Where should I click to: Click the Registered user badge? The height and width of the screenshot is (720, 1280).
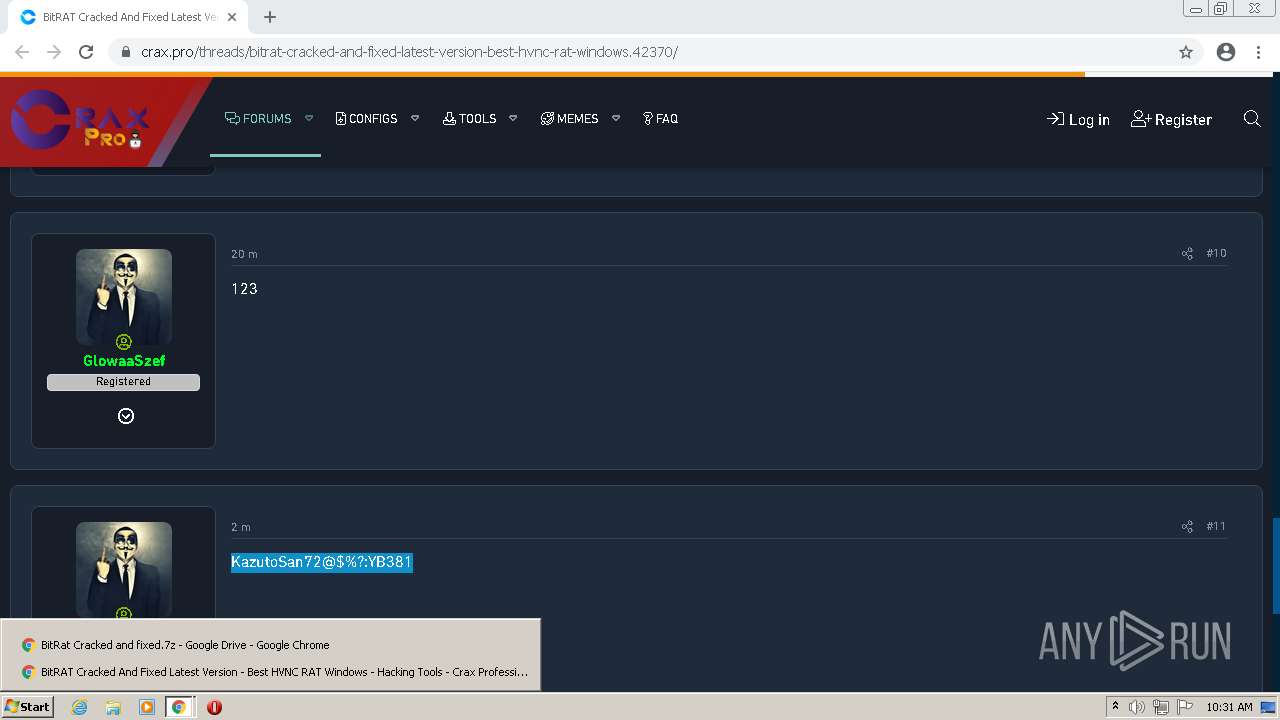coord(123,382)
